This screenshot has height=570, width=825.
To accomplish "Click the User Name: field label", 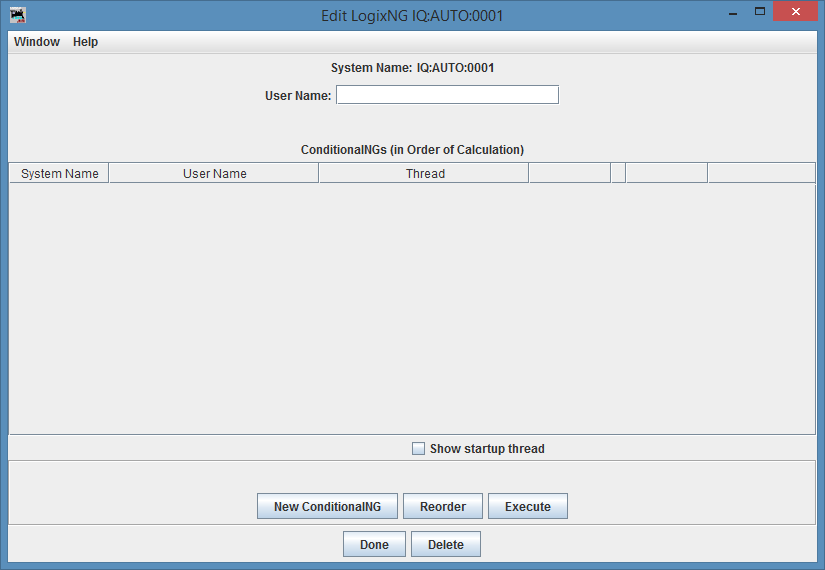I will coord(298,96).
